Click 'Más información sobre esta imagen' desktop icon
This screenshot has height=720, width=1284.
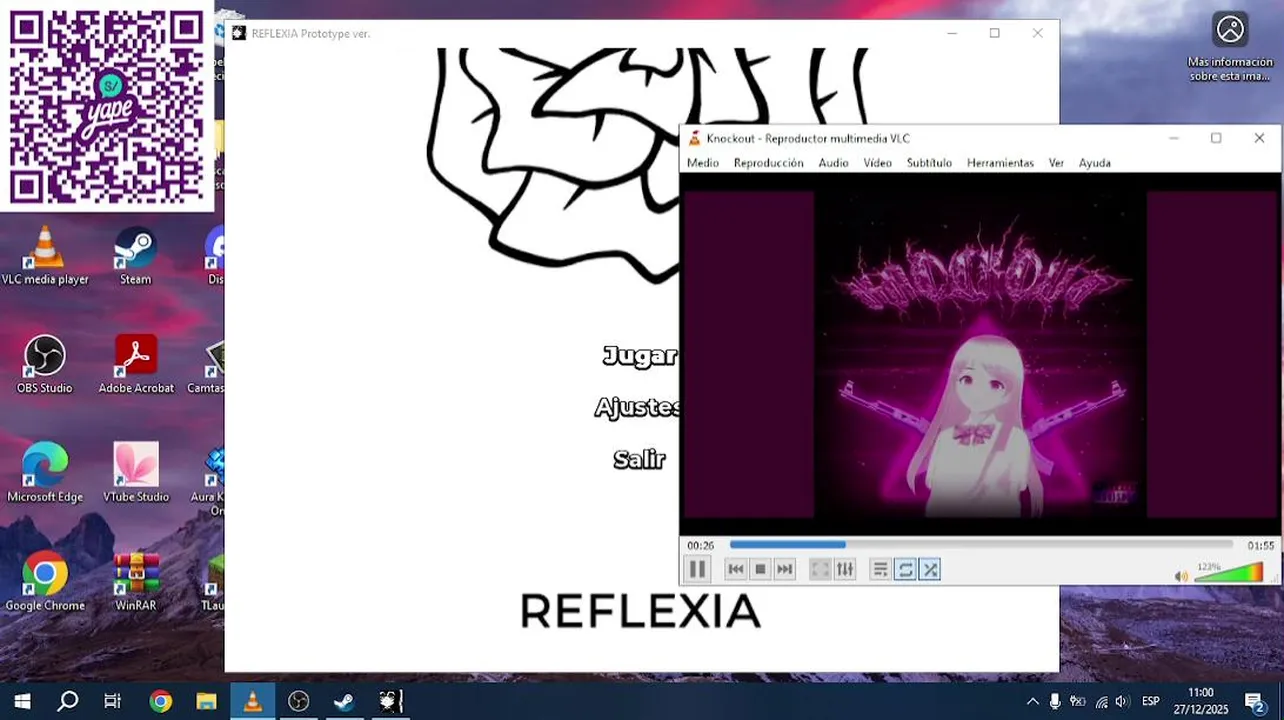tap(1230, 47)
